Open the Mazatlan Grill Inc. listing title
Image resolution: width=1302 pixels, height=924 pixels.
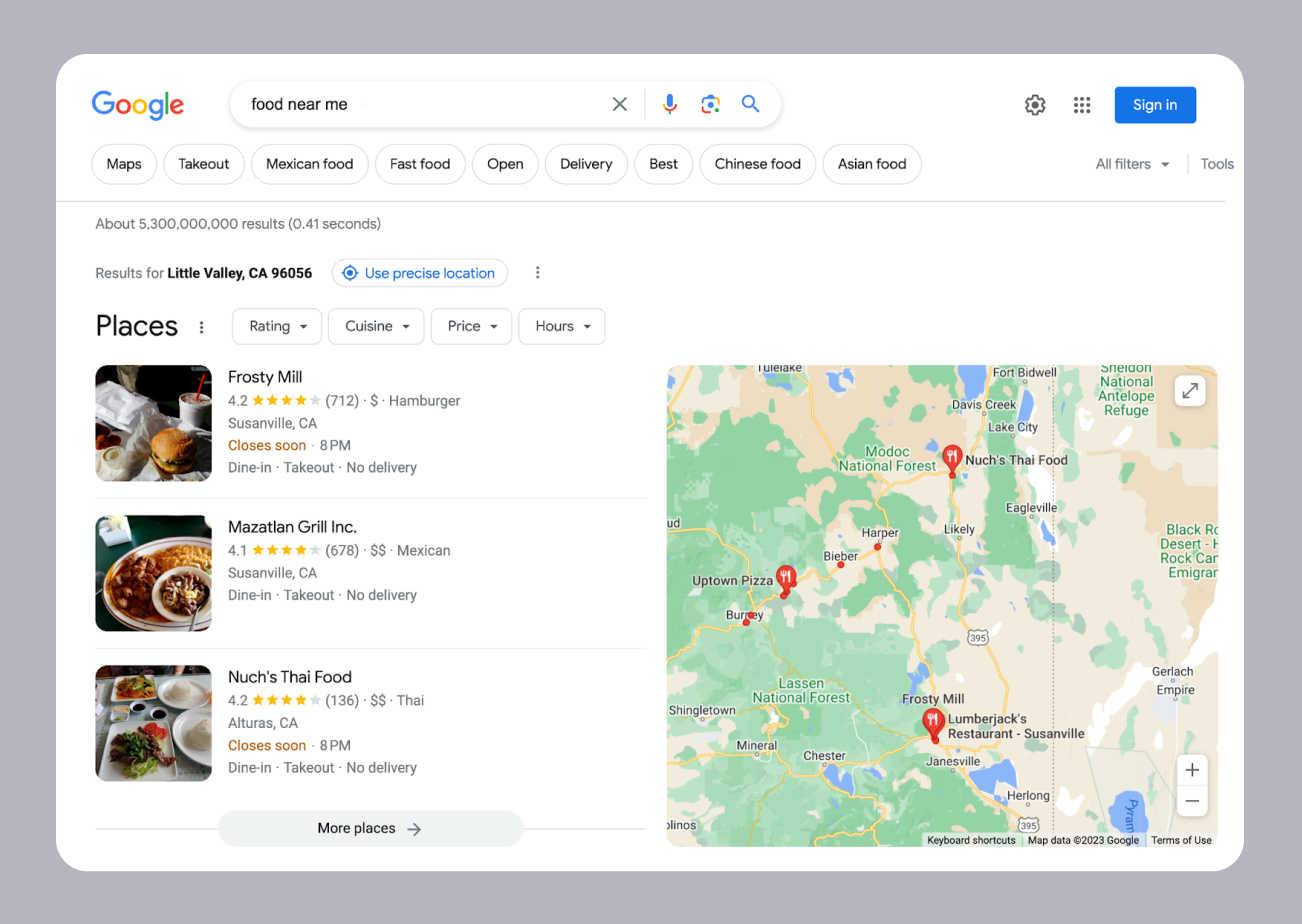click(x=292, y=527)
